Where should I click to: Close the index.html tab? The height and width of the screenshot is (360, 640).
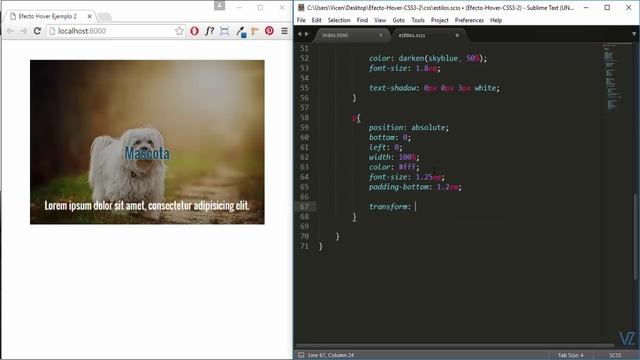[x=381, y=35]
